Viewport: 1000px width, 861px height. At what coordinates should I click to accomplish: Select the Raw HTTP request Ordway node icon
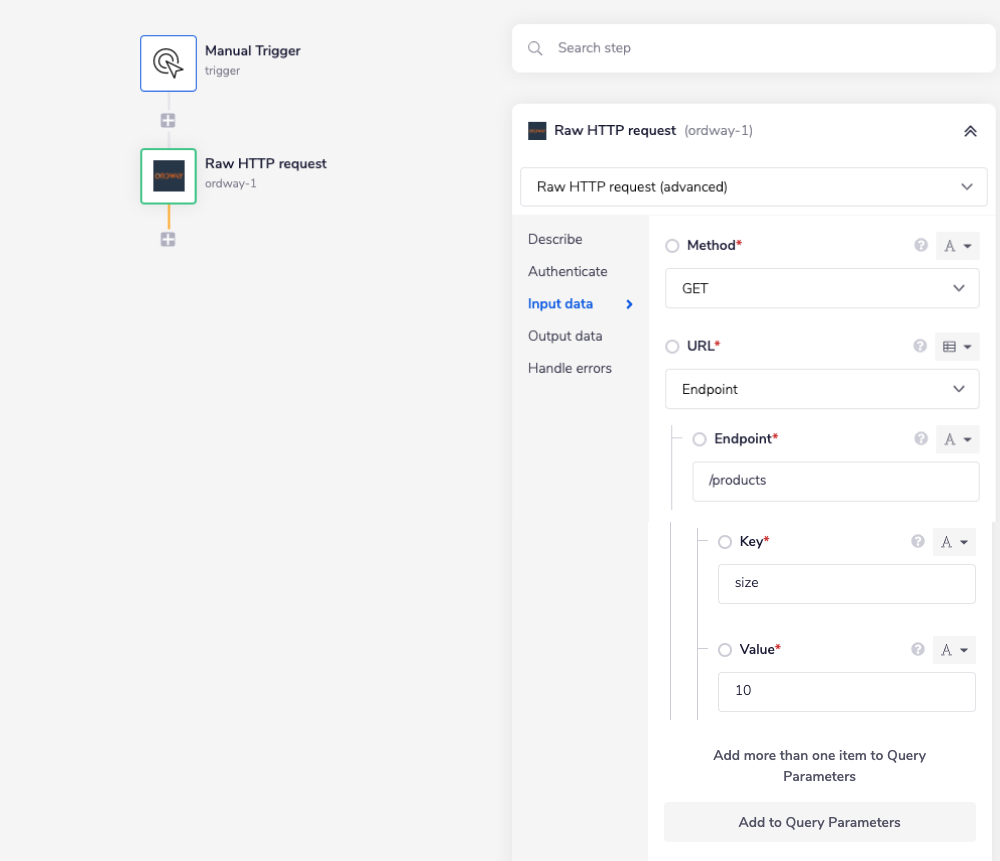click(168, 176)
